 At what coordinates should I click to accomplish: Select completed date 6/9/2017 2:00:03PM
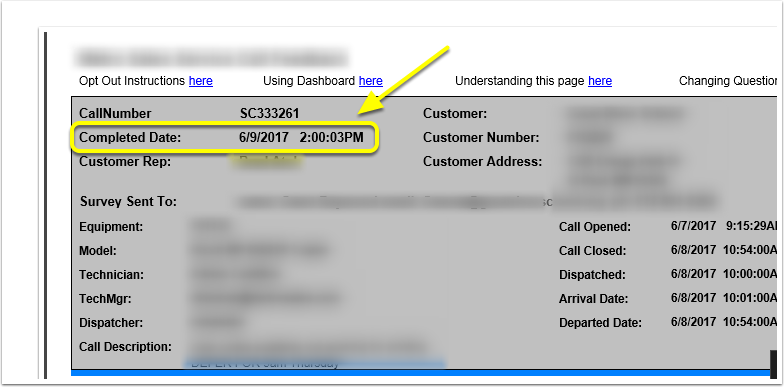pyautogui.click(x=302, y=138)
